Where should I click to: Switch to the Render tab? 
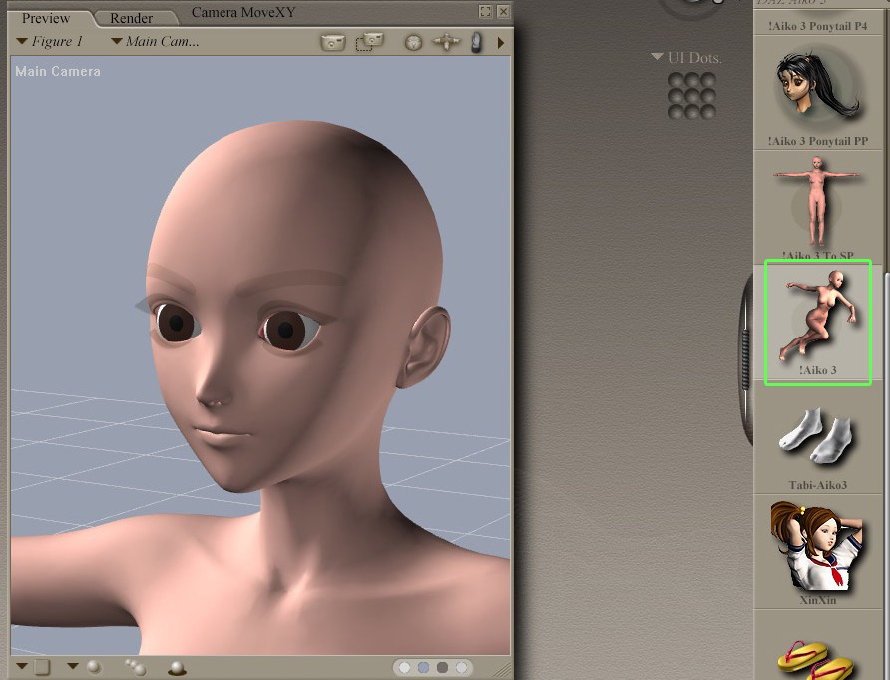coord(131,18)
